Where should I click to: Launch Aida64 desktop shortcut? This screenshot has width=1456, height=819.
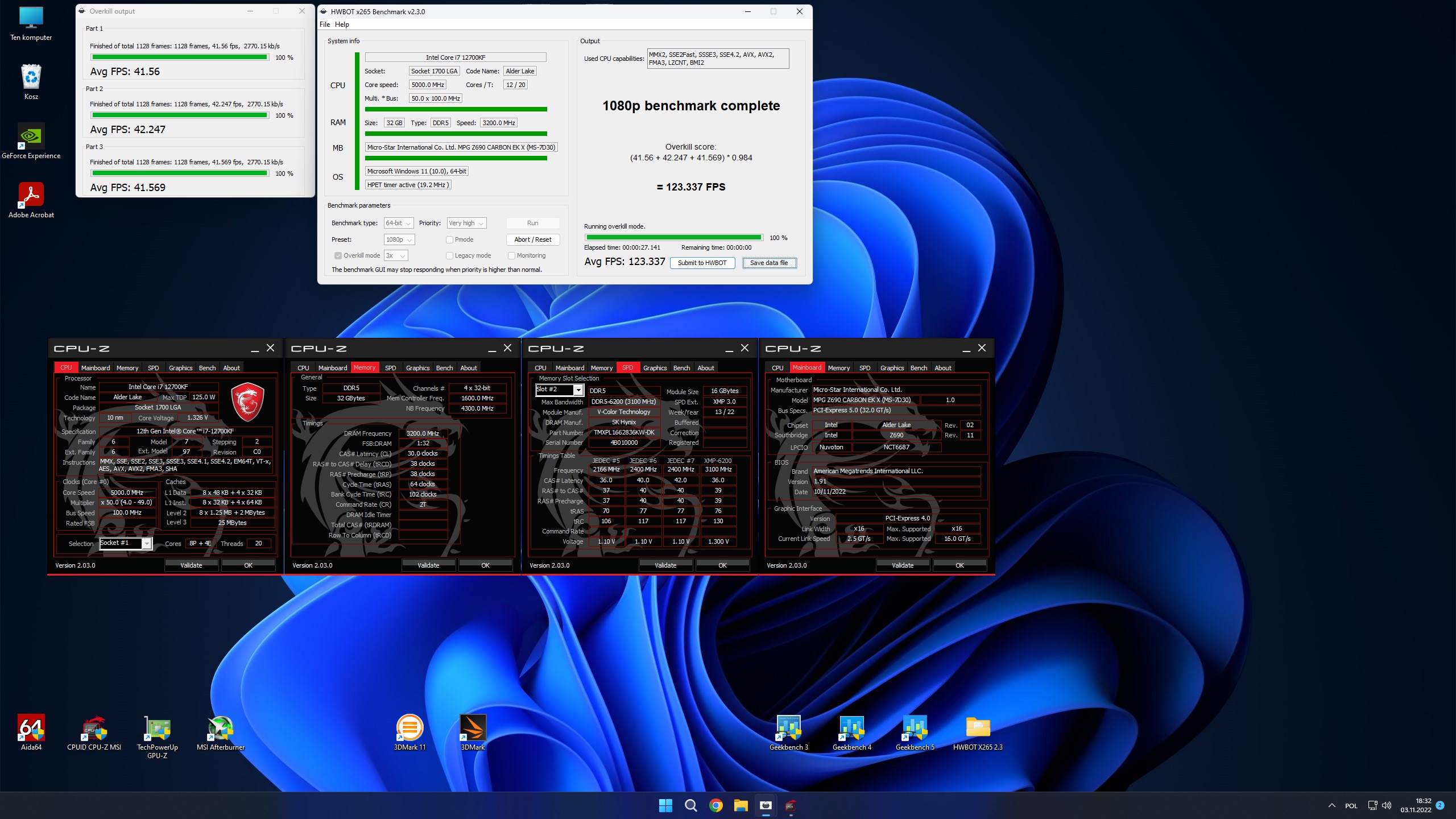[x=31, y=733]
